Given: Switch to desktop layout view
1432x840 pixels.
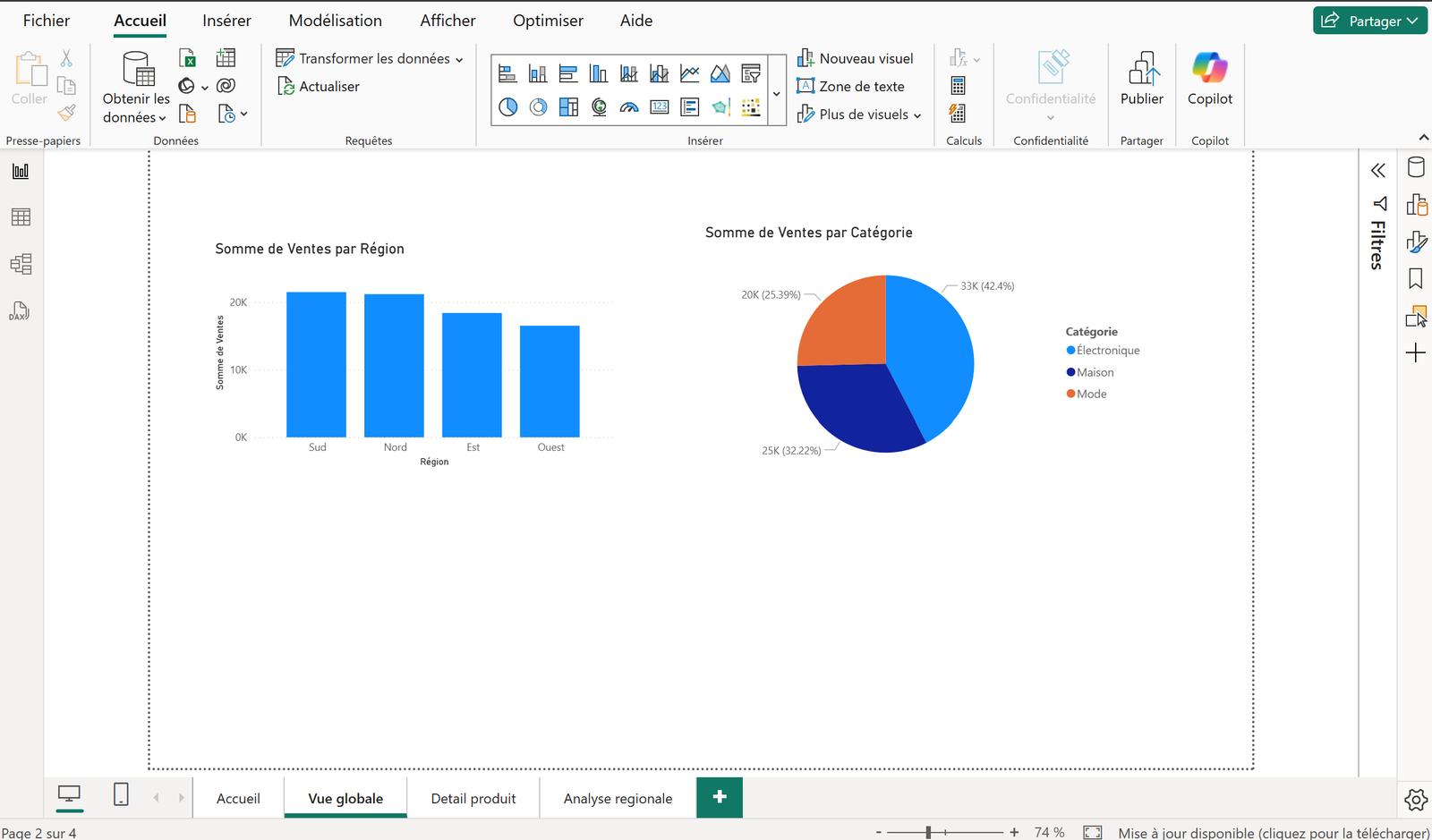Looking at the screenshot, I should point(69,794).
